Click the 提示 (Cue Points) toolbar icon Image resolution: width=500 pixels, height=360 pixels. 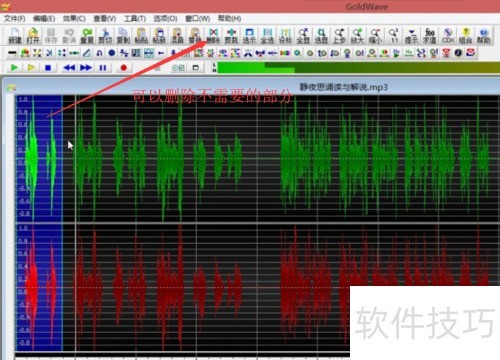coord(412,36)
